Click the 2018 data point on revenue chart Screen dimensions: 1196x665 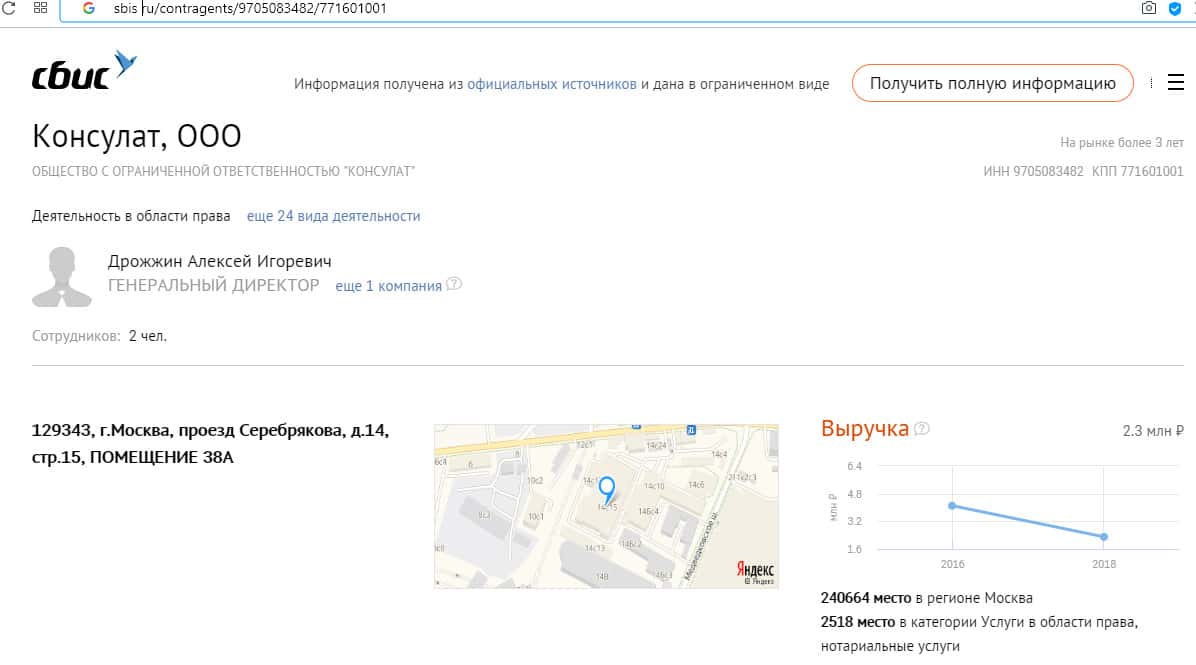tap(1104, 537)
